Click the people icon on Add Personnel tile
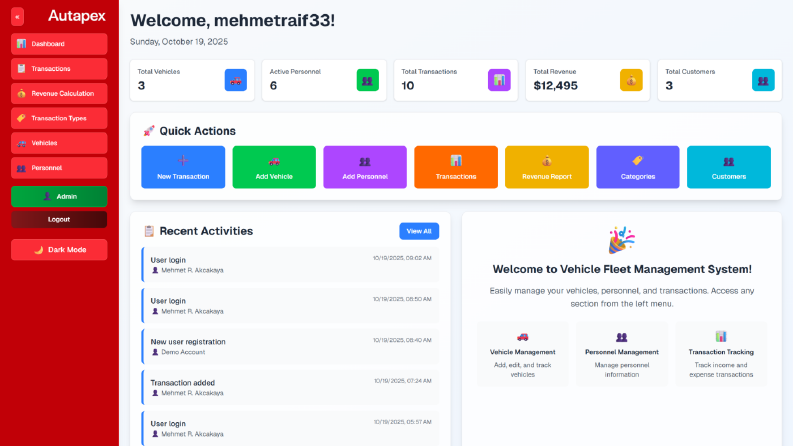Image resolution: width=793 pixels, height=446 pixels. pyautogui.click(x=365, y=161)
